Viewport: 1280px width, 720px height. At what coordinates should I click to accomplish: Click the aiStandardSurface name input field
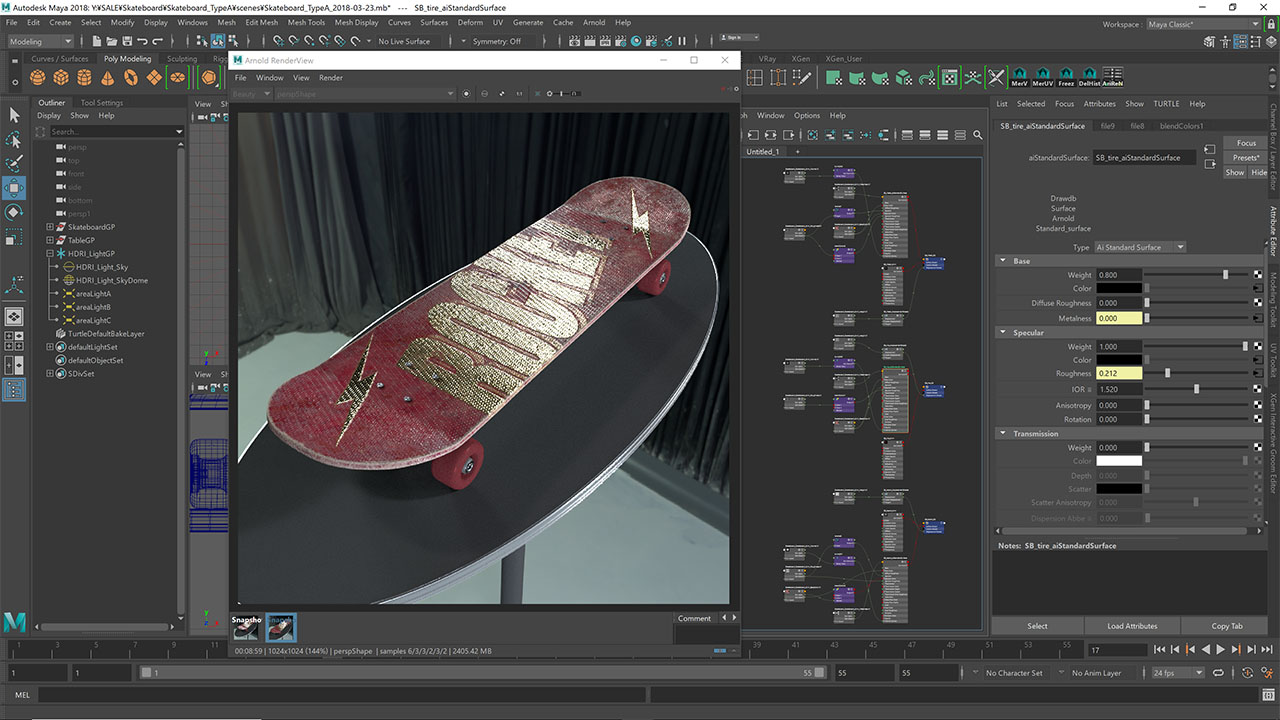point(1144,158)
